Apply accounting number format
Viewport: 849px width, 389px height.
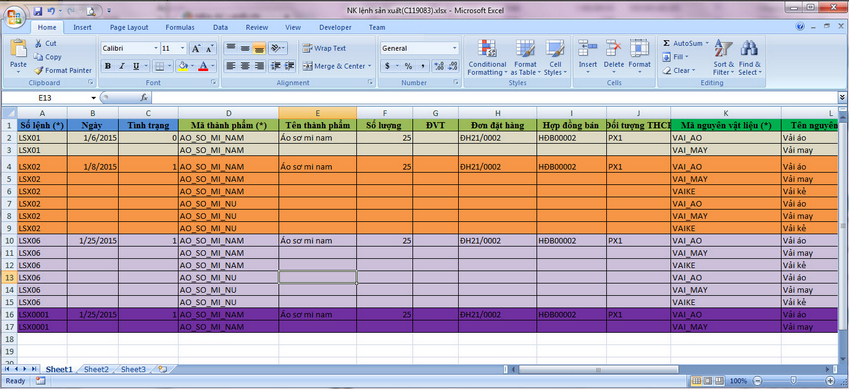pyautogui.click(x=387, y=66)
